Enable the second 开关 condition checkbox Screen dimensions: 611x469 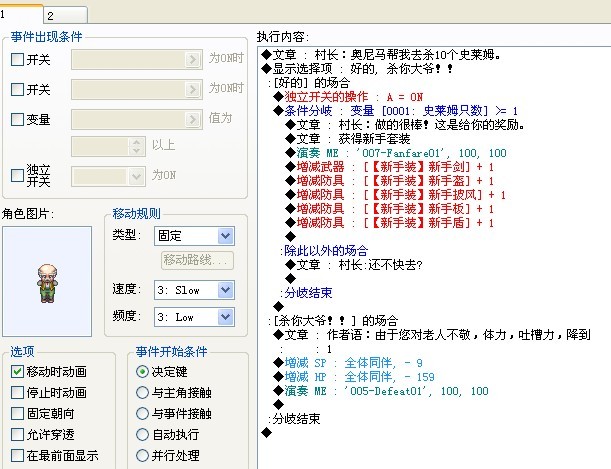pyautogui.click(x=17, y=90)
